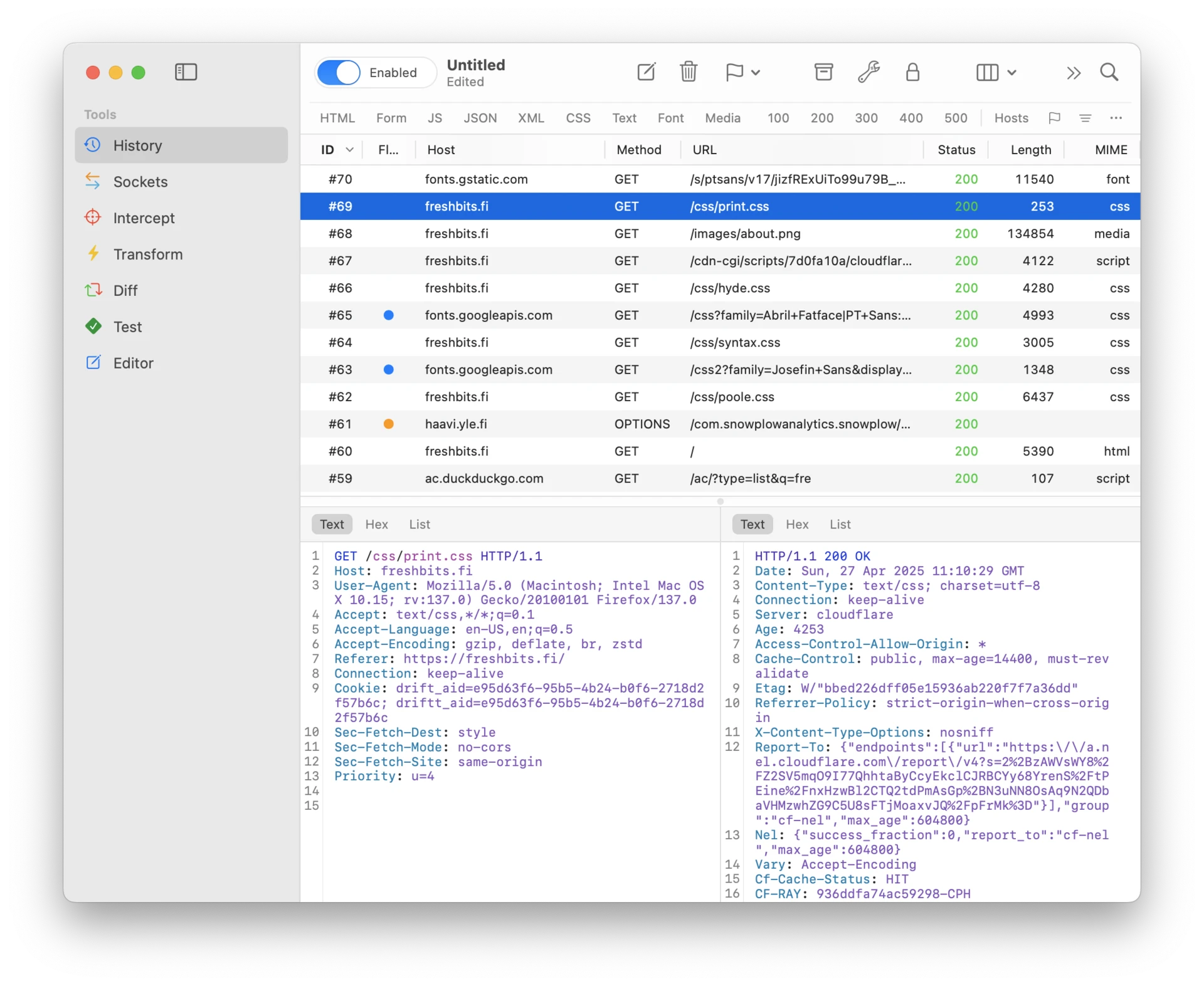Select request #64 /css/syntax.css
The image size is (1204, 986).
click(x=720, y=343)
